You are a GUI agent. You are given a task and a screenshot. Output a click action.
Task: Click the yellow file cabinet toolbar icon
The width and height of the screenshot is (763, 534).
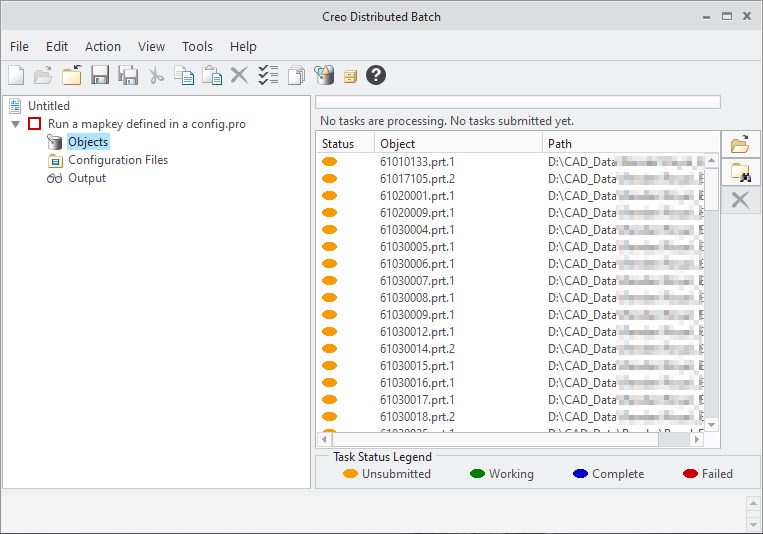point(350,76)
